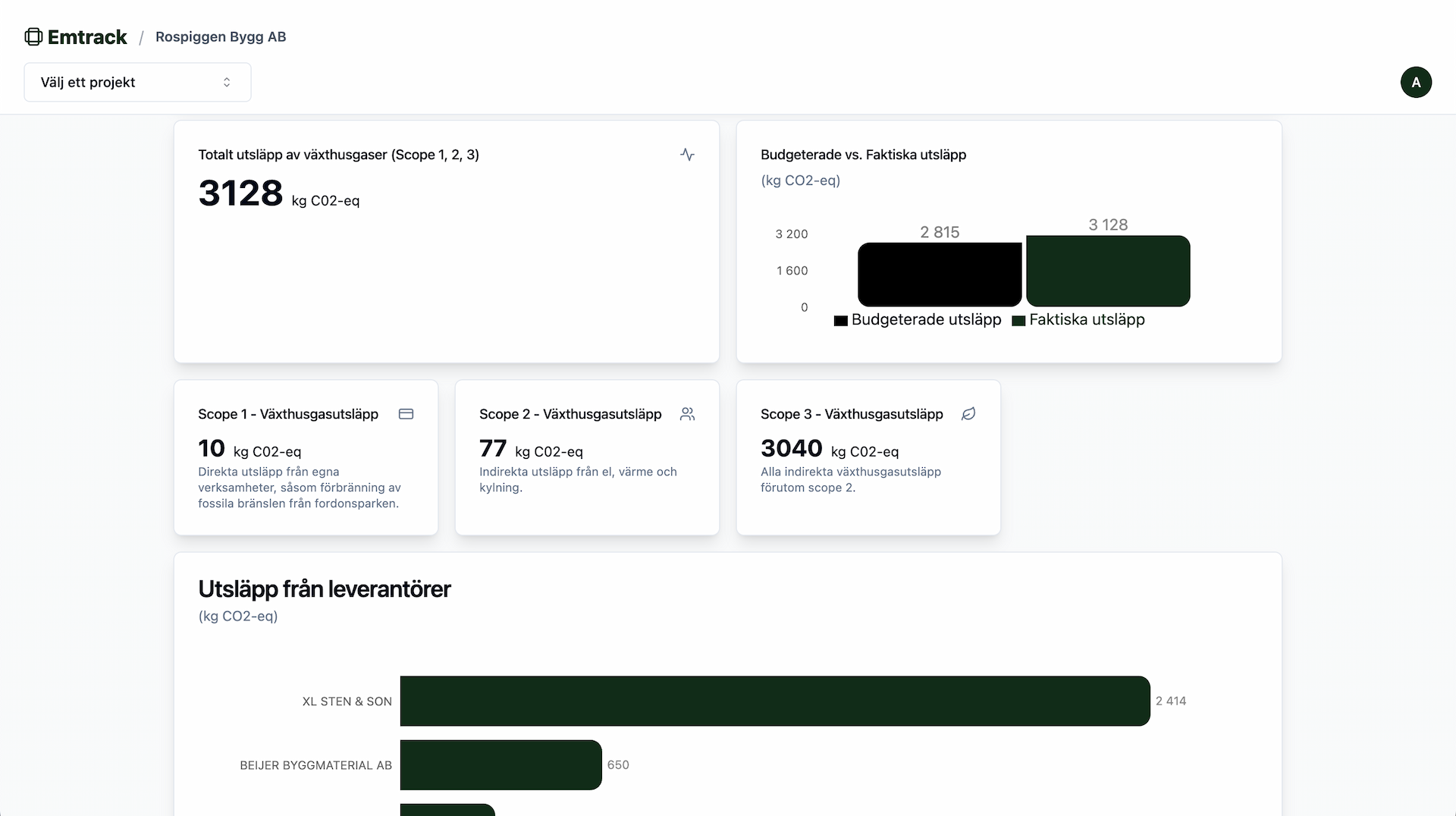
Task: Click the 3 200 axis tick label
Action: click(x=792, y=234)
